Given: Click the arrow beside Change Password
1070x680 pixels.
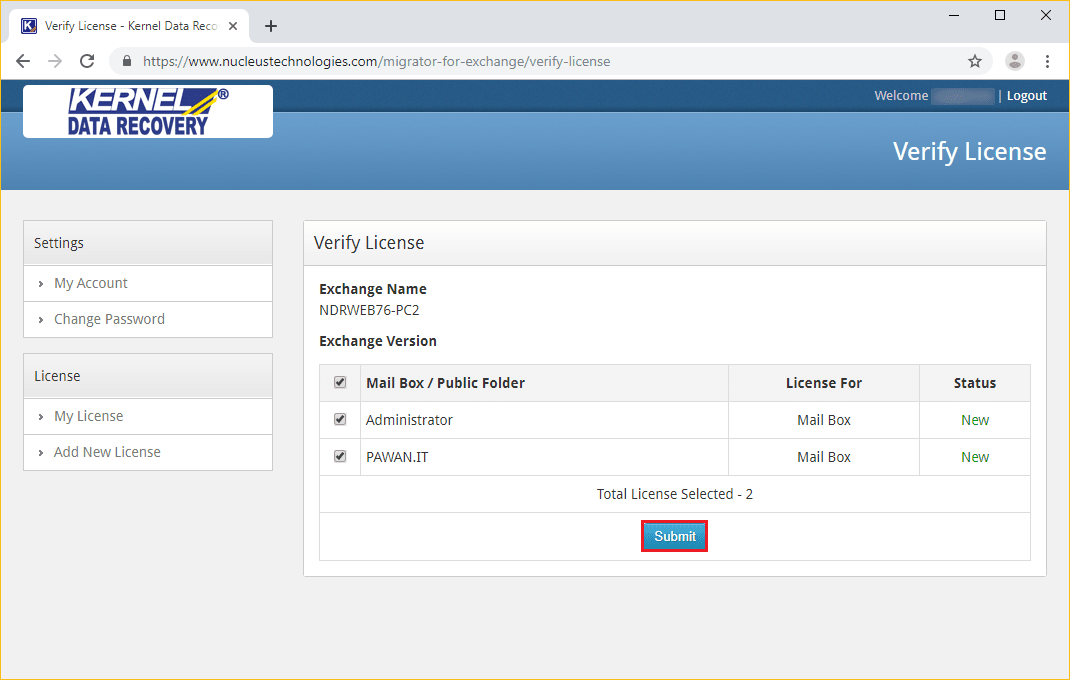Looking at the screenshot, I should click(x=41, y=320).
